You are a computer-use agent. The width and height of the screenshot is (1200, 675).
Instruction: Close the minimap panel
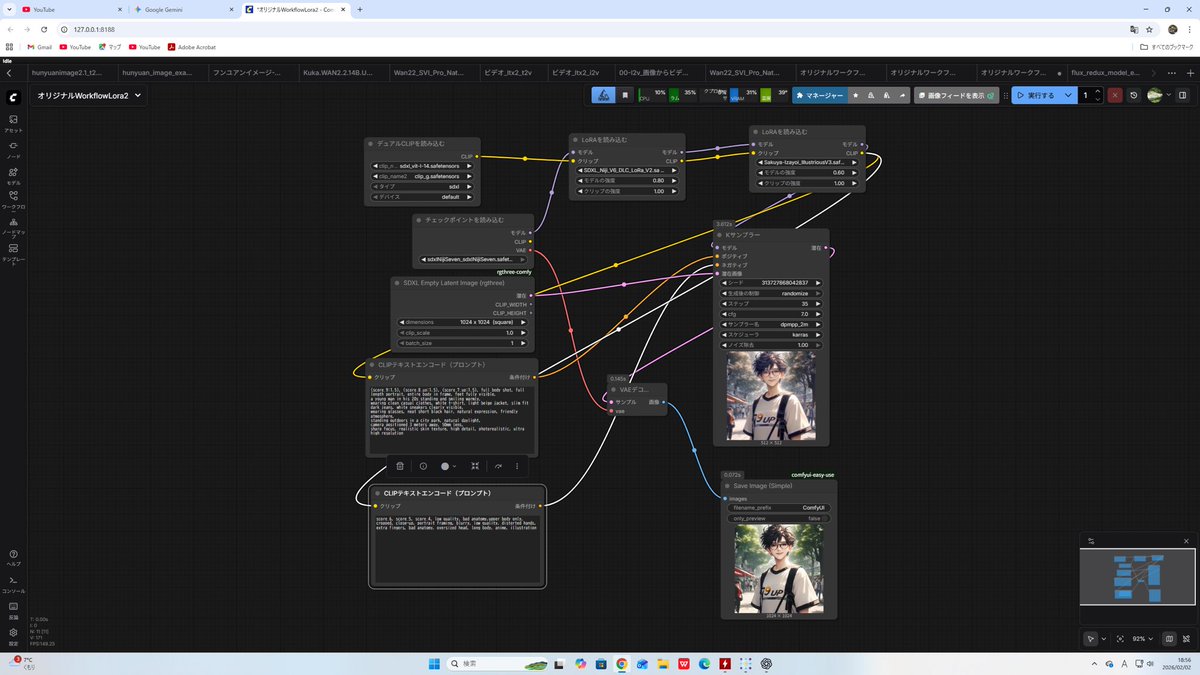pos(1186,541)
